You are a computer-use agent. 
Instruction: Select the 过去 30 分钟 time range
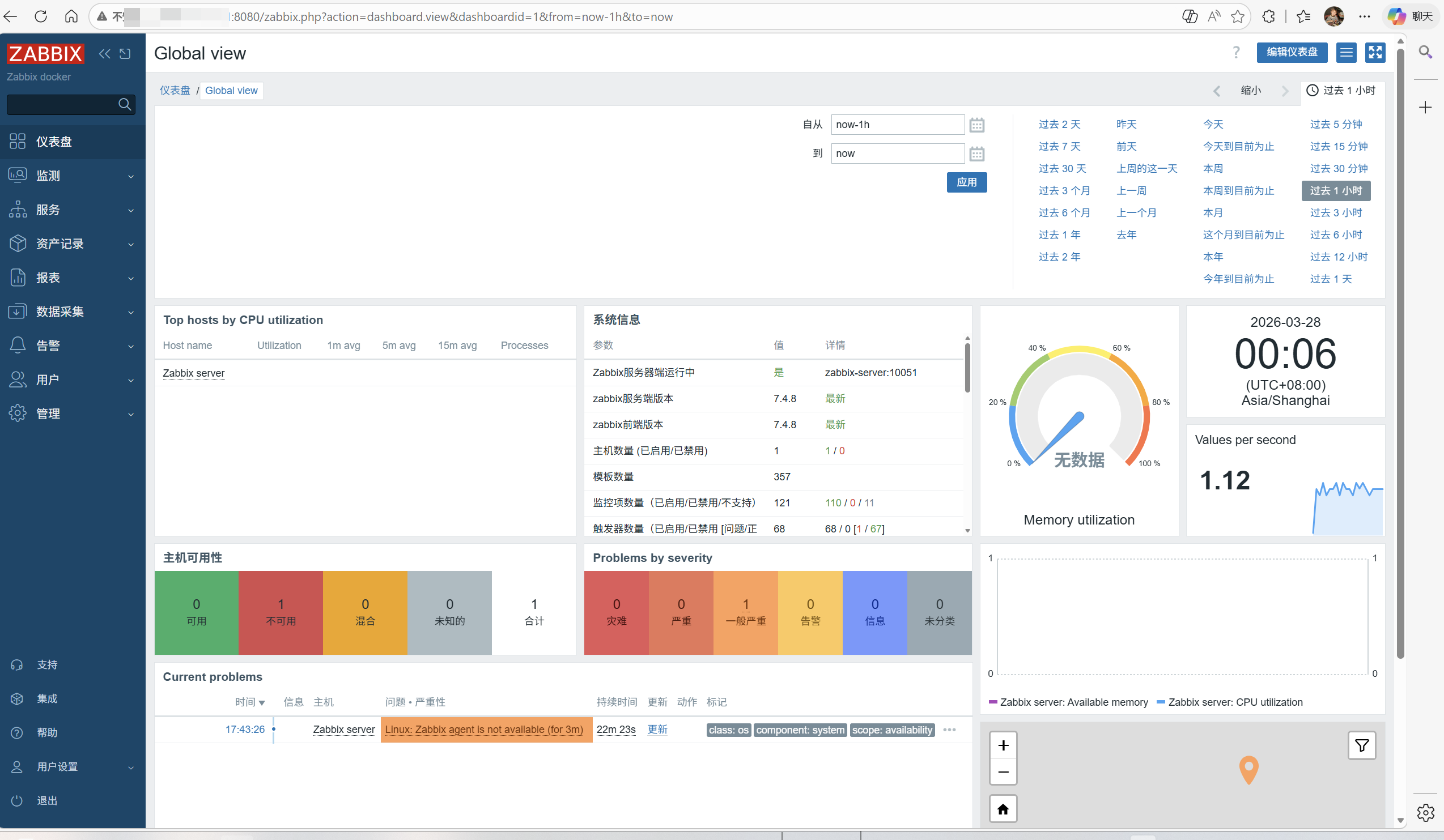[1338, 168]
